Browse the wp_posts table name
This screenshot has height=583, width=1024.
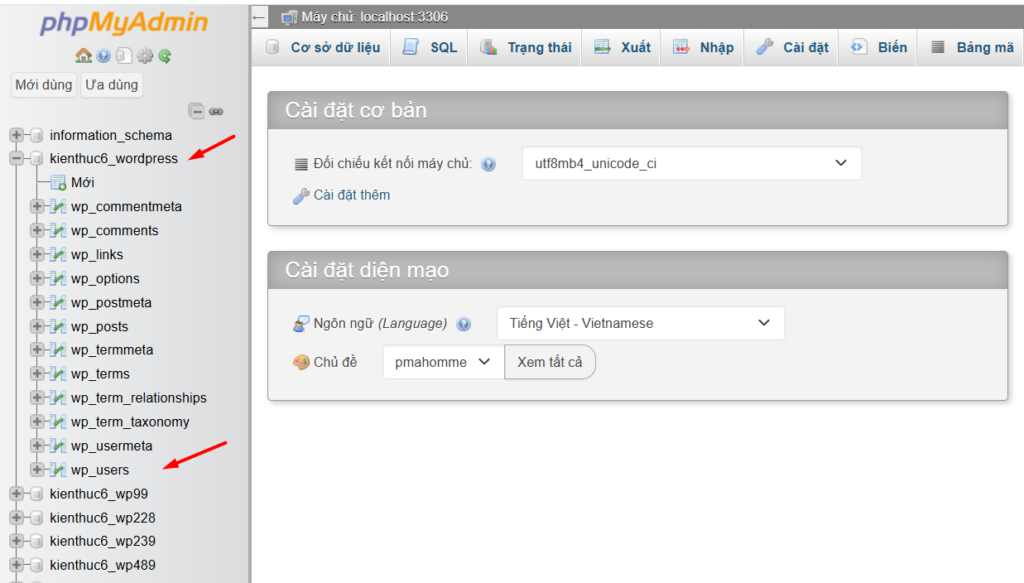[x=99, y=326]
